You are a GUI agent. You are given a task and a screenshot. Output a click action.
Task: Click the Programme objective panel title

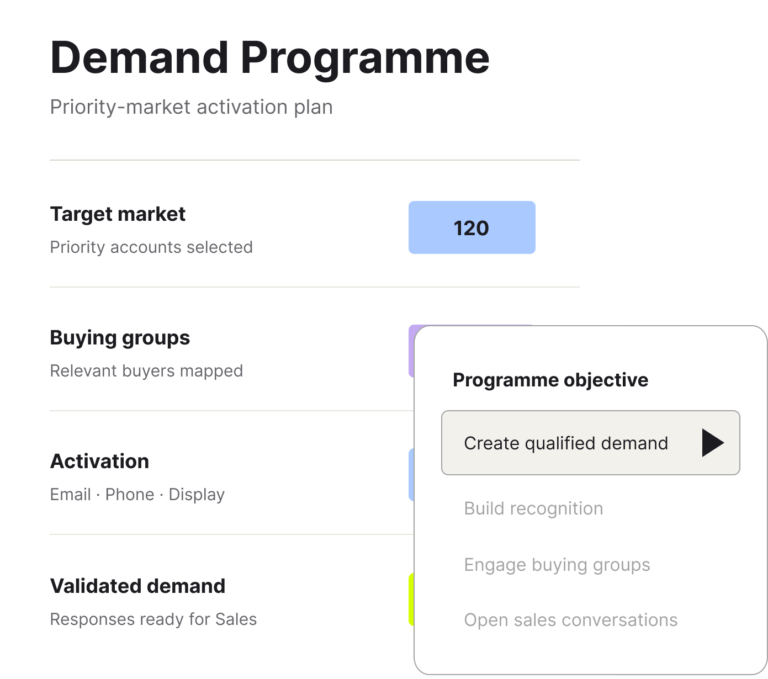tap(551, 380)
